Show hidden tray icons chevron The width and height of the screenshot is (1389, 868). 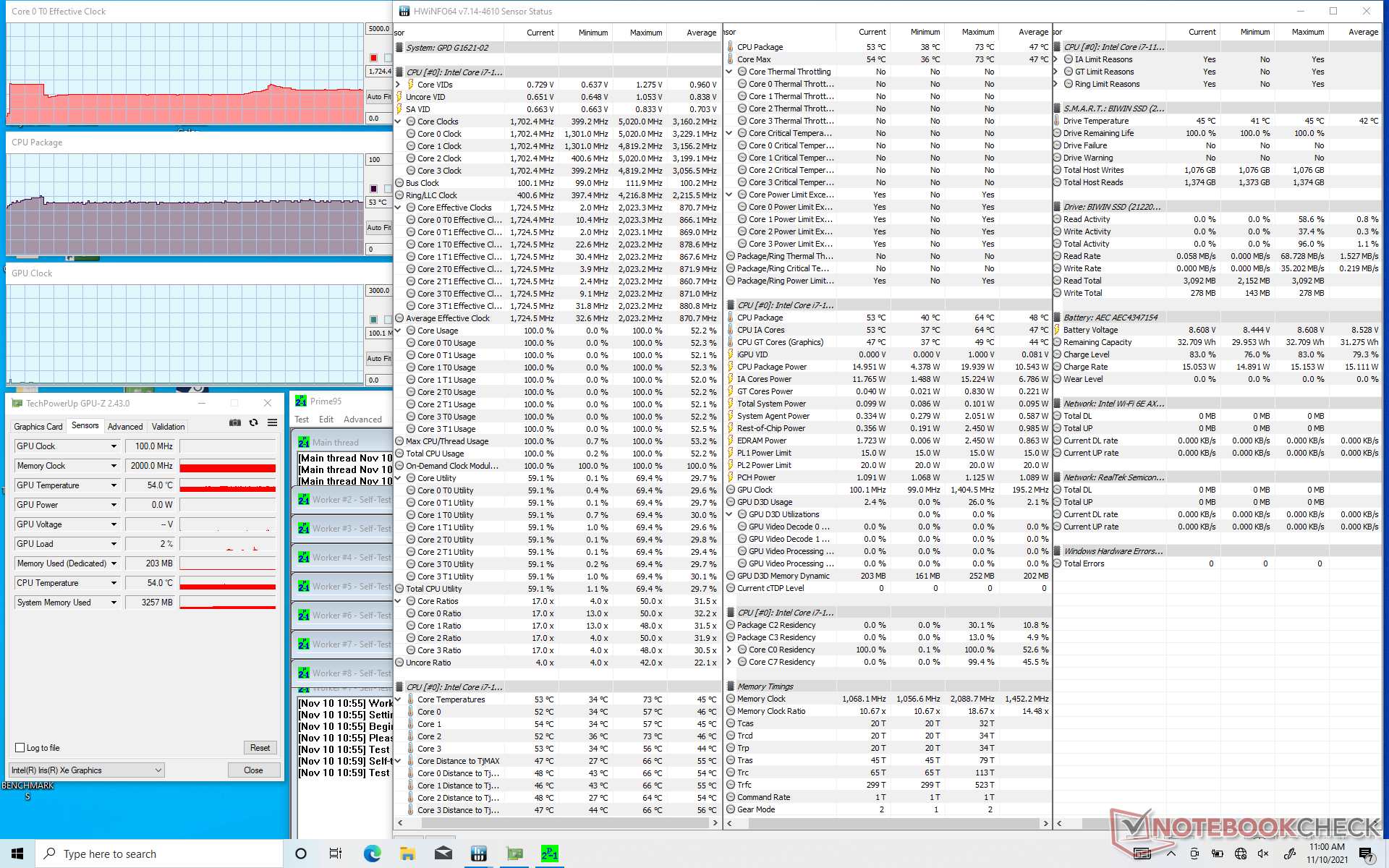click(x=1171, y=854)
